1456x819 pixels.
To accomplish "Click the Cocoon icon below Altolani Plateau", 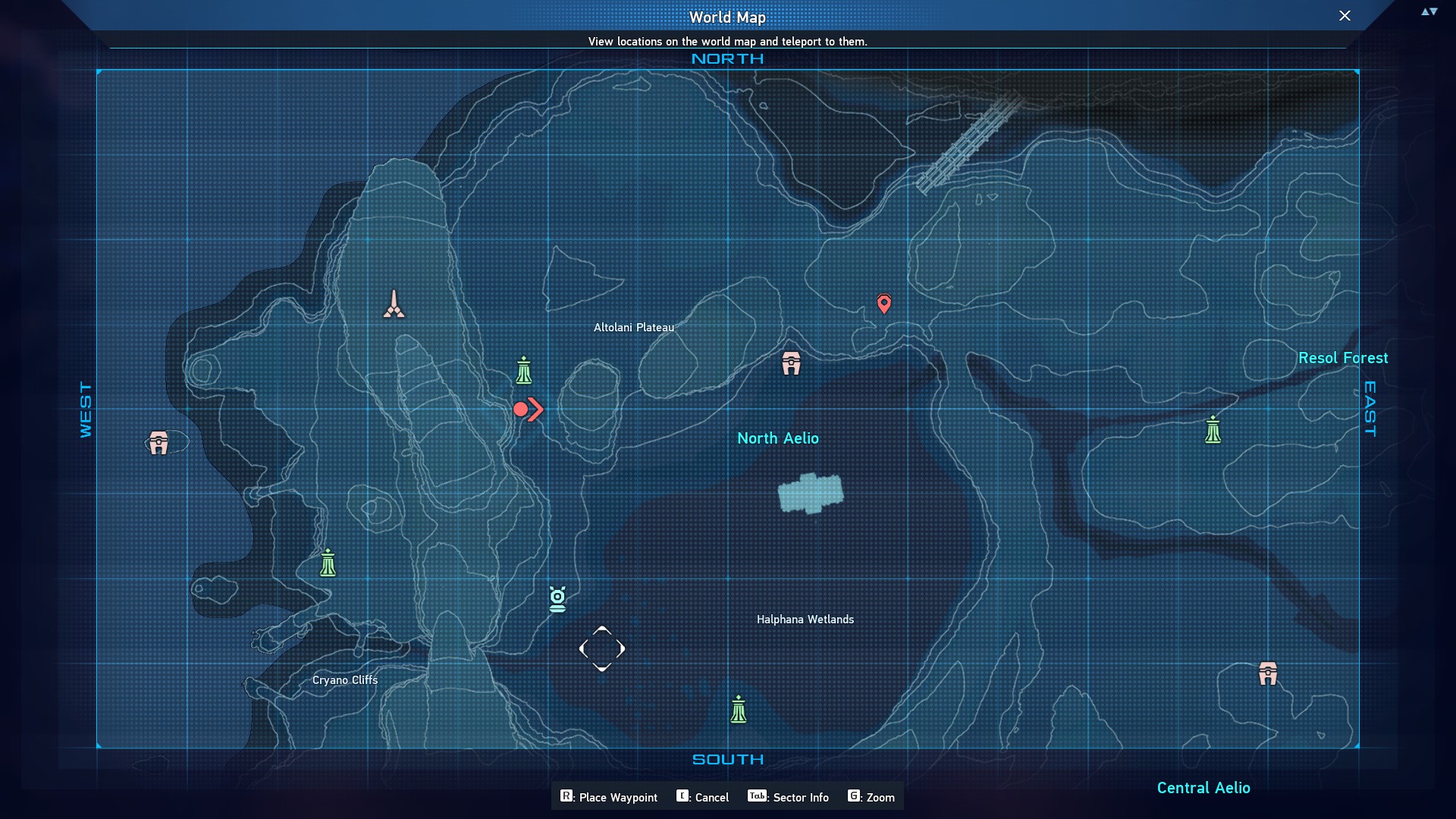I will tap(791, 363).
